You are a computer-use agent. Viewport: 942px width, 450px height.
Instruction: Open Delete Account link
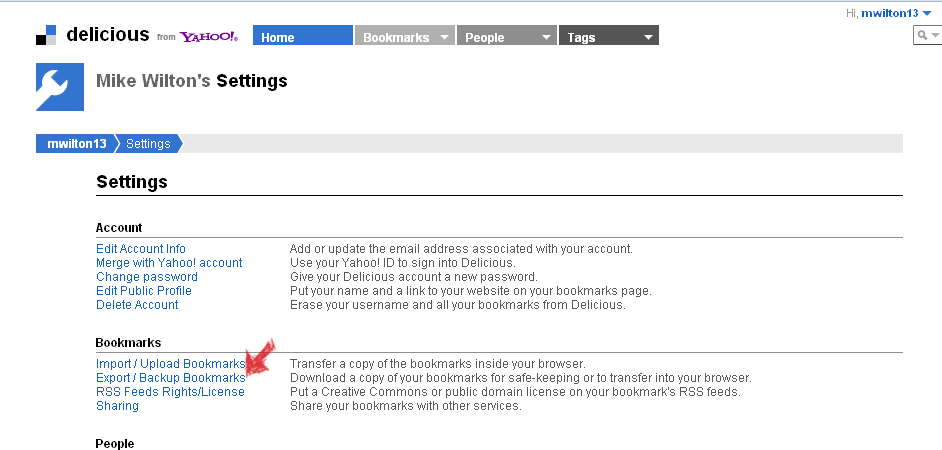pyautogui.click(x=137, y=305)
